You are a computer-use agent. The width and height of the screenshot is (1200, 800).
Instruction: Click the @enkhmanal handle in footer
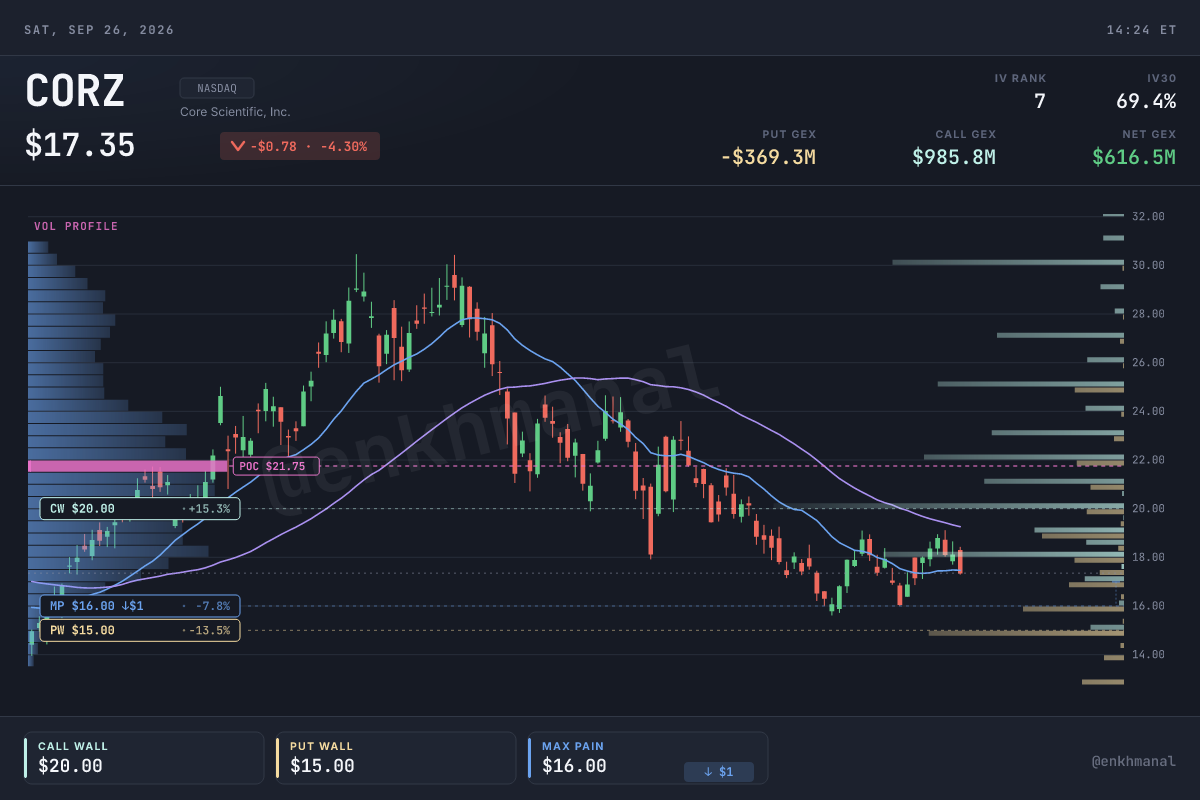1134,762
